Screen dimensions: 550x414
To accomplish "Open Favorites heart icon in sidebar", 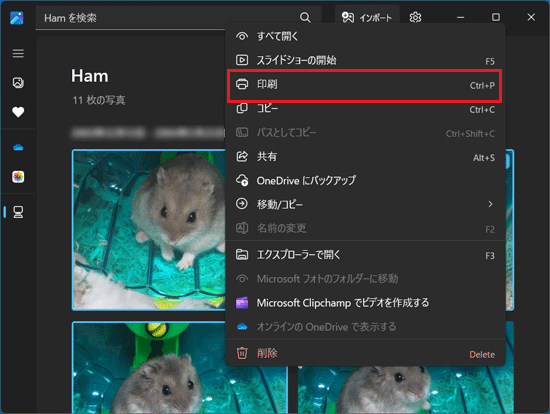I will click(18, 112).
